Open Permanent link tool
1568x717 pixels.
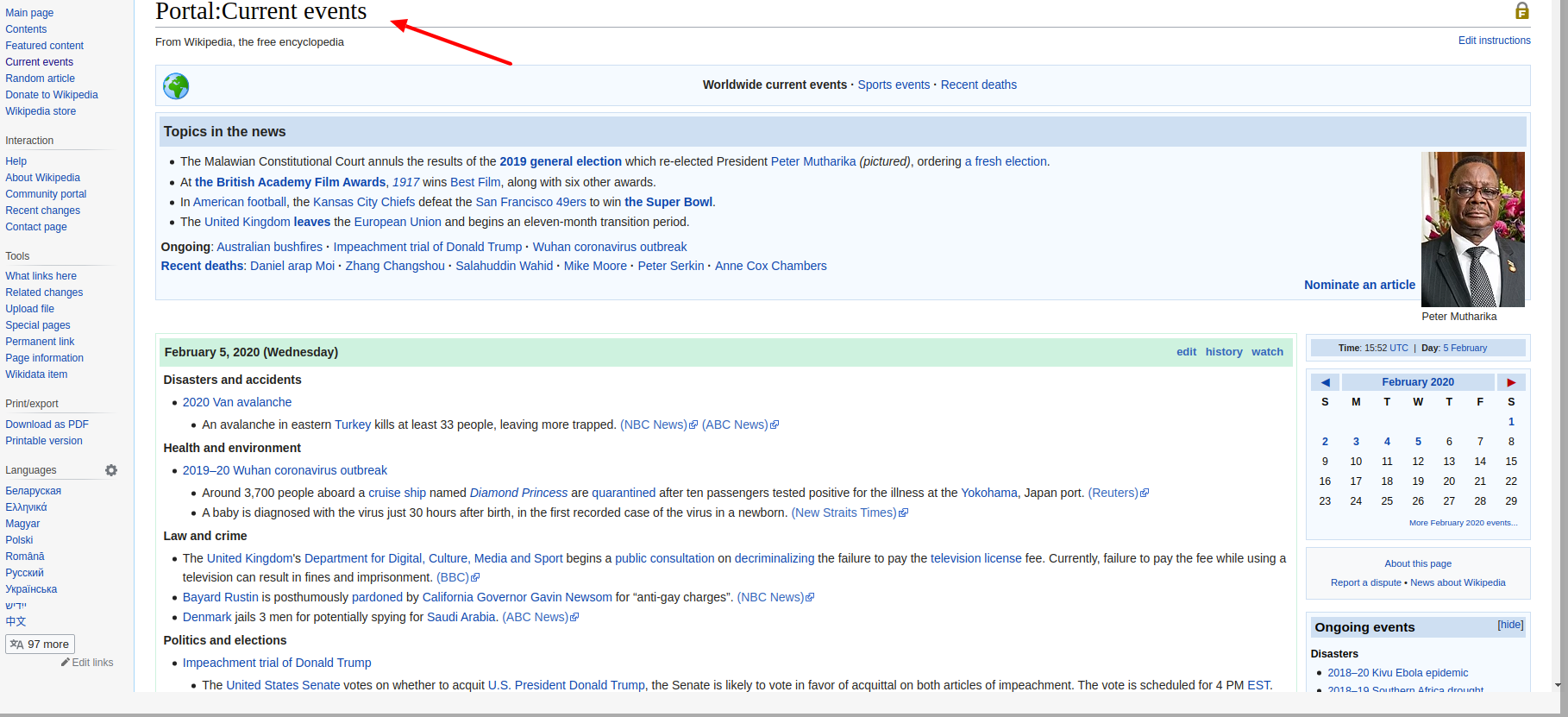pyautogui.click(x=40, y=342)
